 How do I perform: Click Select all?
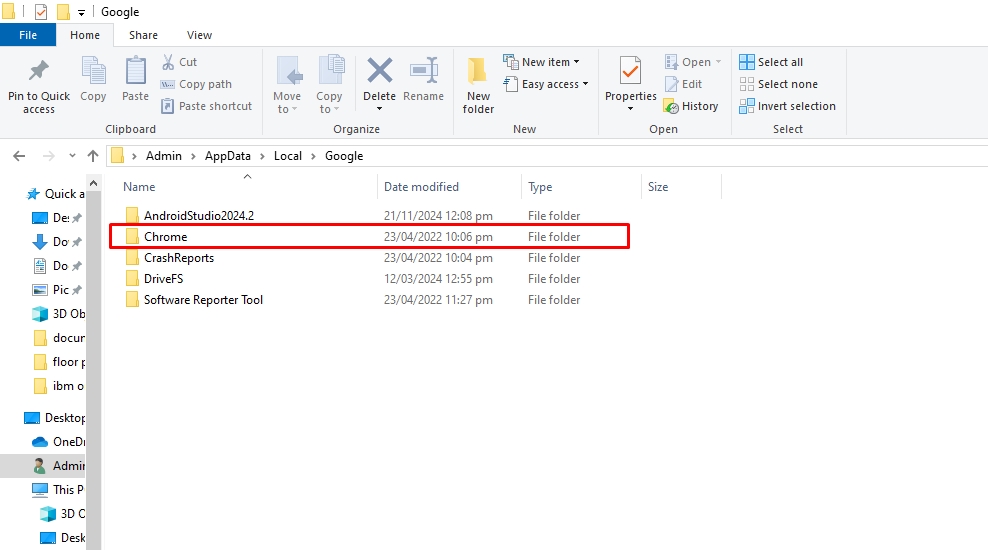point(771,62)
